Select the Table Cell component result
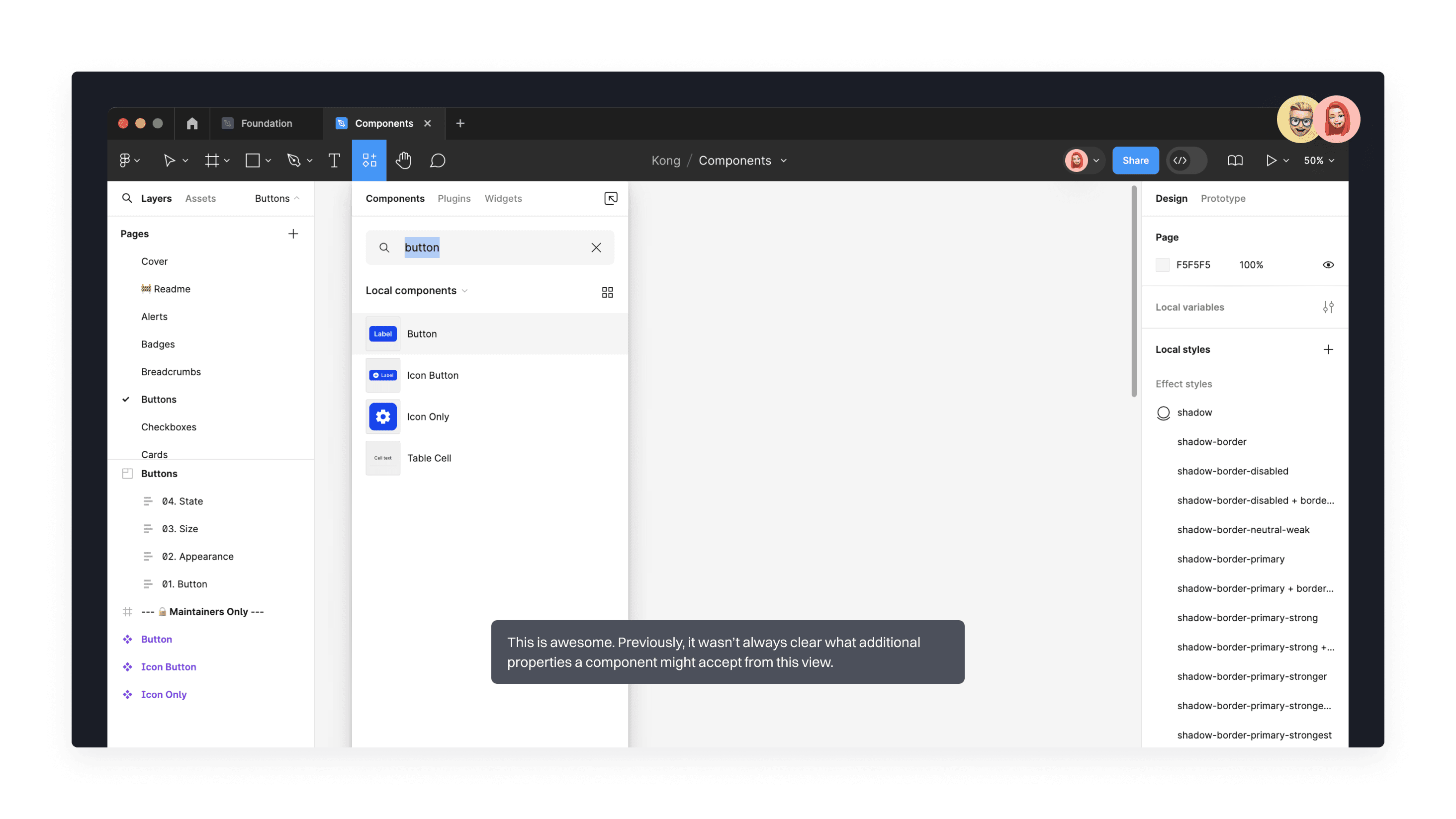Image resolution: width=1456 pixels, height=819 pixels. (x=429, y=458)
